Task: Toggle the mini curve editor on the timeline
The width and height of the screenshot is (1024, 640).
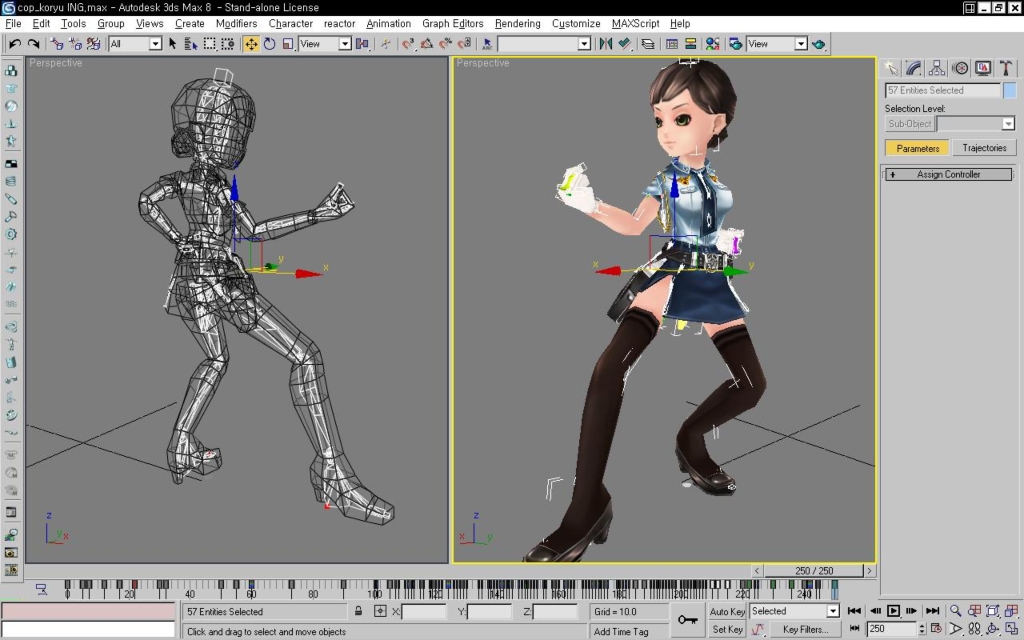Action: (41, 590)
